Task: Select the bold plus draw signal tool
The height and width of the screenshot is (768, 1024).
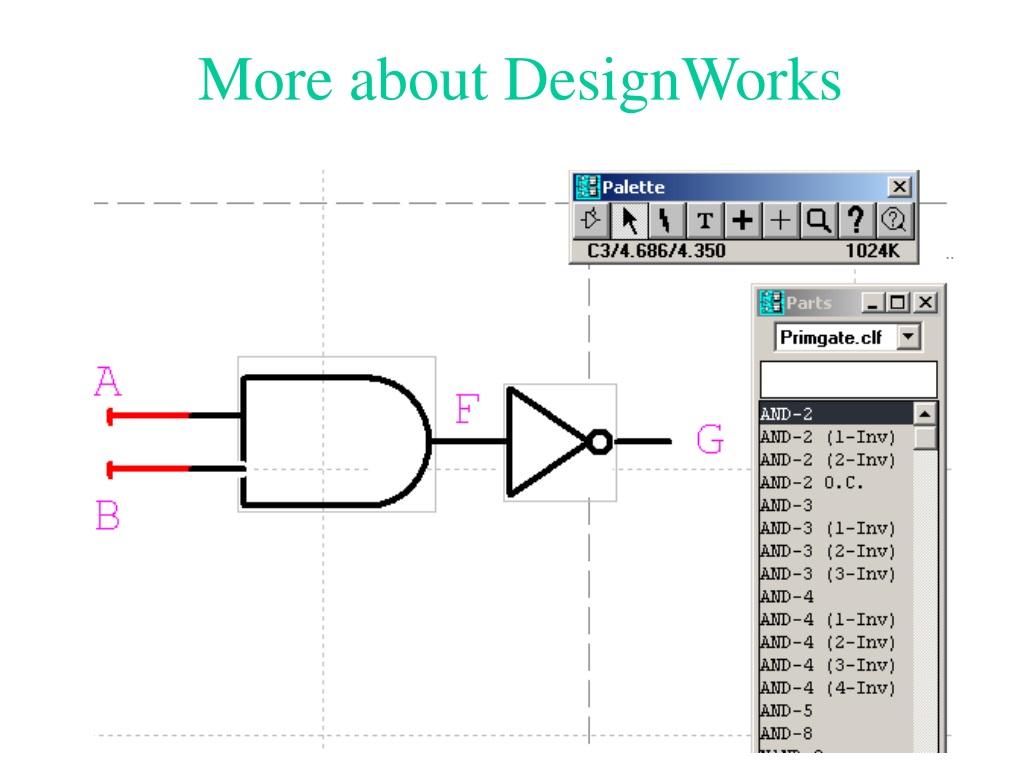Action: (x=742, y=220)
